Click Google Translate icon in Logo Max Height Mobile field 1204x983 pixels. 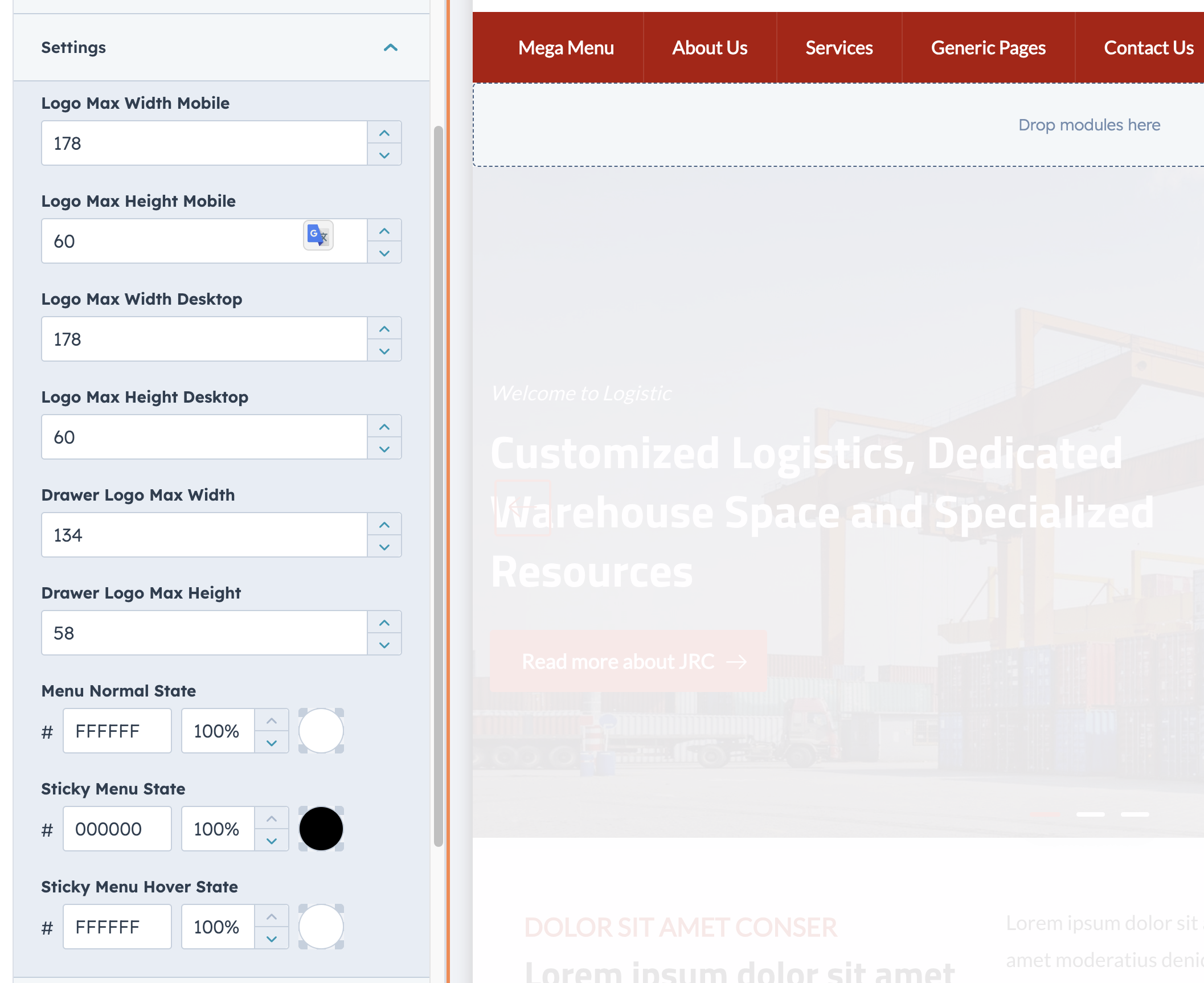point(318,235)
